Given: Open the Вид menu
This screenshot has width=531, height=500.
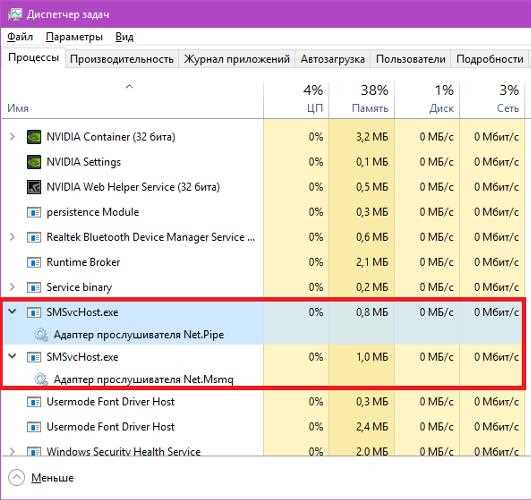Looking at the screenshot, I should [124, 37].
